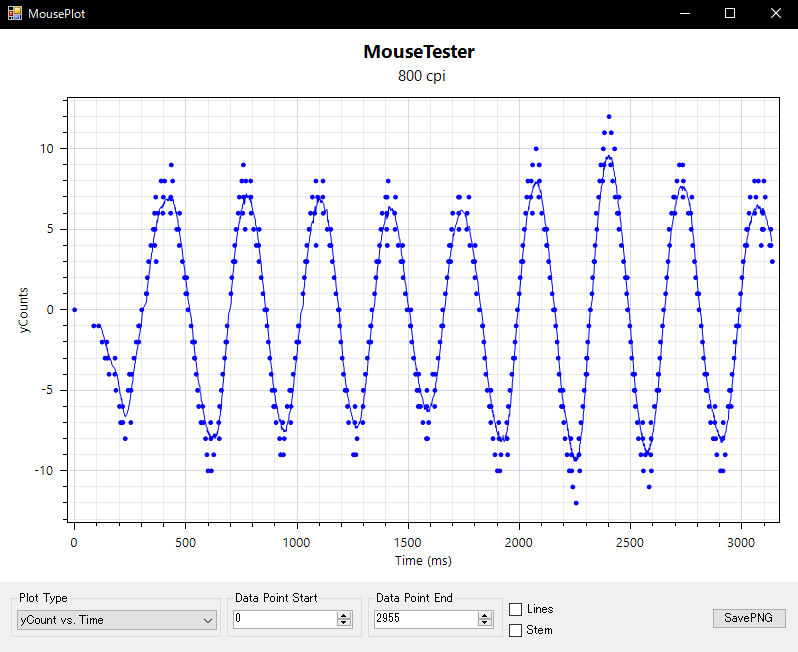The height and width of the screenshot is (652, 798).
Task: Close the MousePlot window
Action: [x=776, y=14]
